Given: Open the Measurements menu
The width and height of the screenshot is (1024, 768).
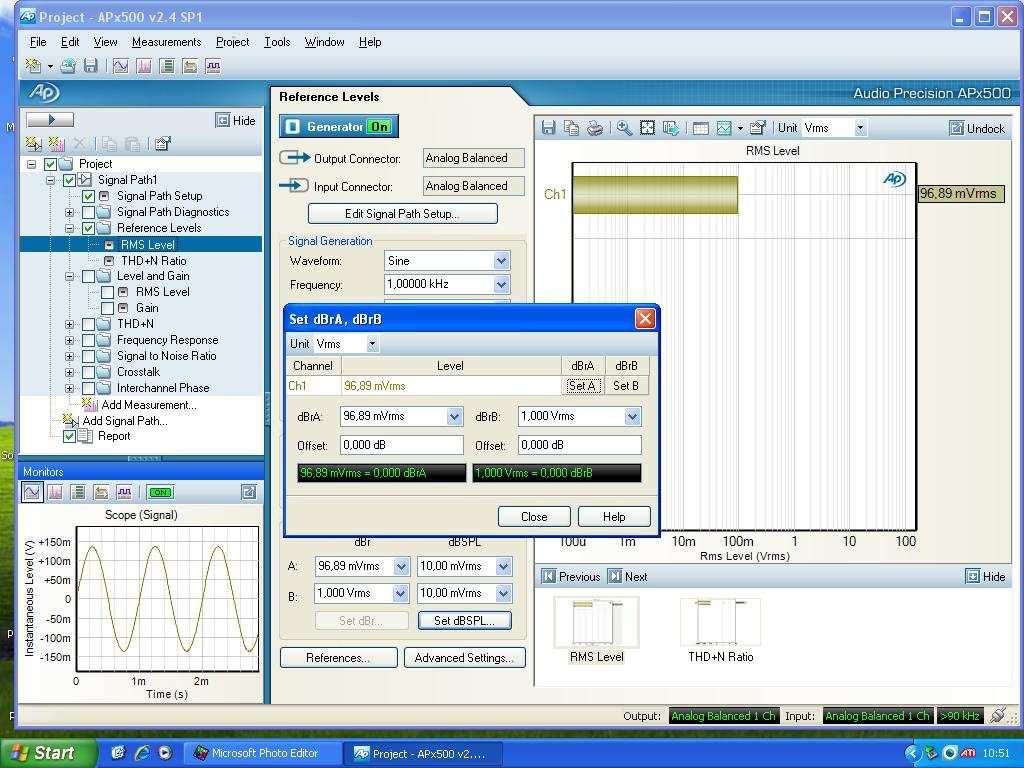Looking at the screenshot, I should pos(167,42).
